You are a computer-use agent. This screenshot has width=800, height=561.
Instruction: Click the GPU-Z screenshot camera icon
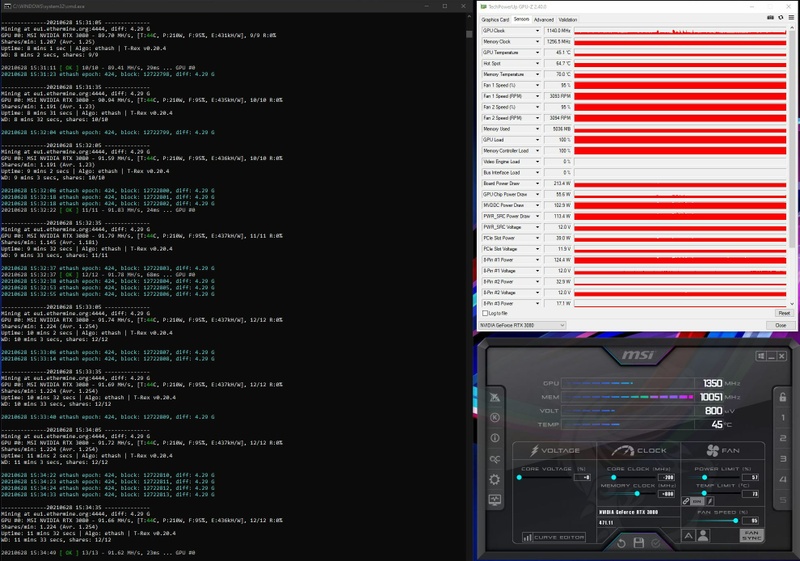(x=770, y=18)
